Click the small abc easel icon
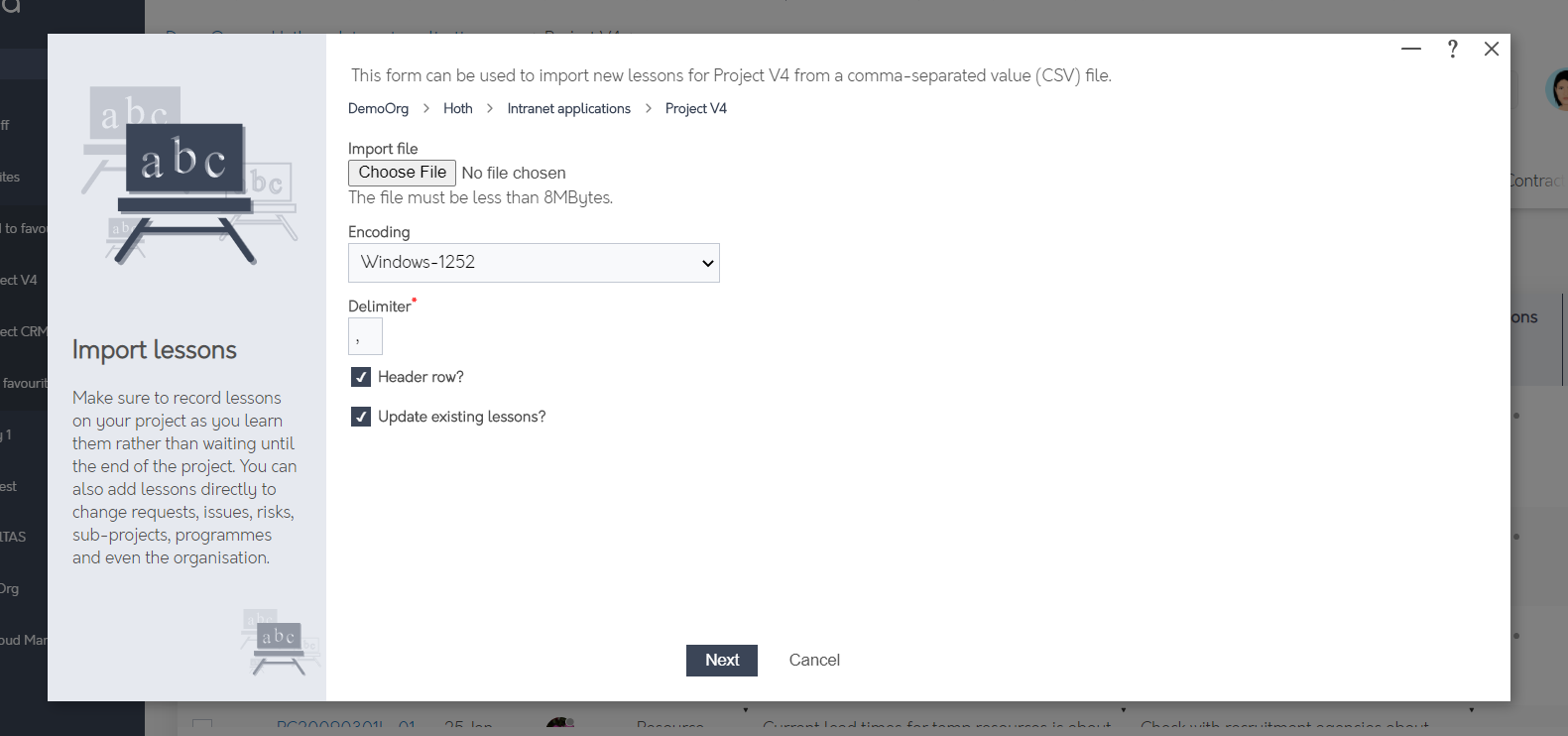The image size is (1568, 736). tap(280, 643)
